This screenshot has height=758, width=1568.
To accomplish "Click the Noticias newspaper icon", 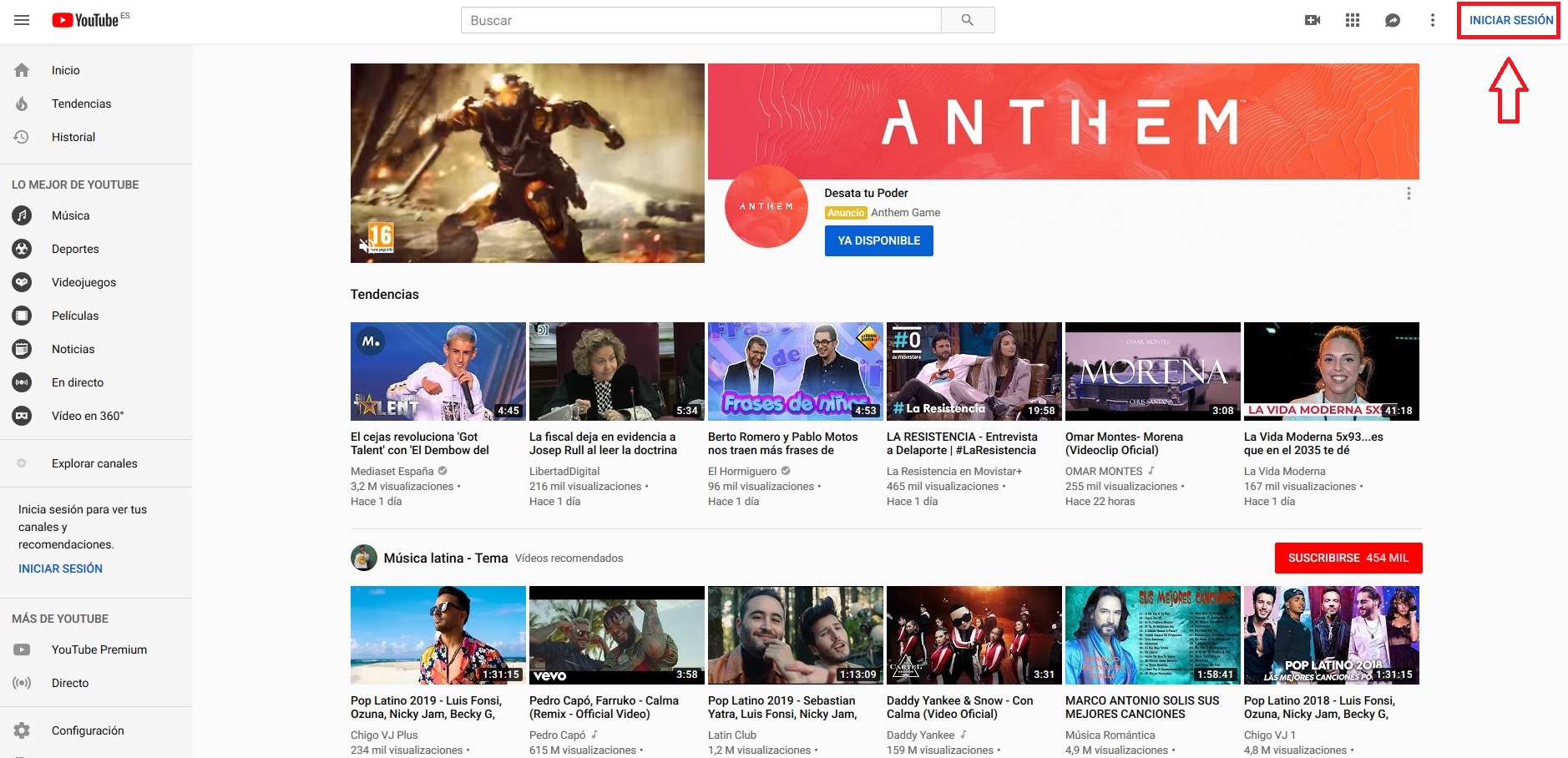I will click(x=22, y=349).
